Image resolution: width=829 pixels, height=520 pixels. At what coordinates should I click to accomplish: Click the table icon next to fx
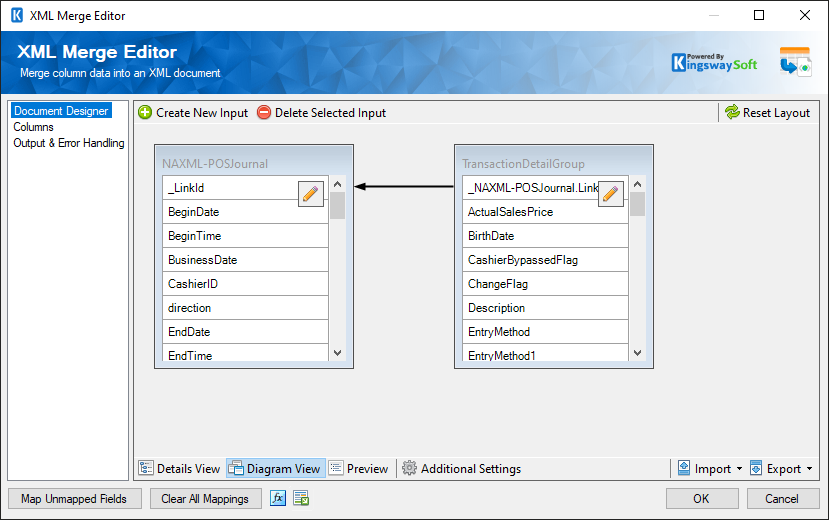tap(301, 498)
